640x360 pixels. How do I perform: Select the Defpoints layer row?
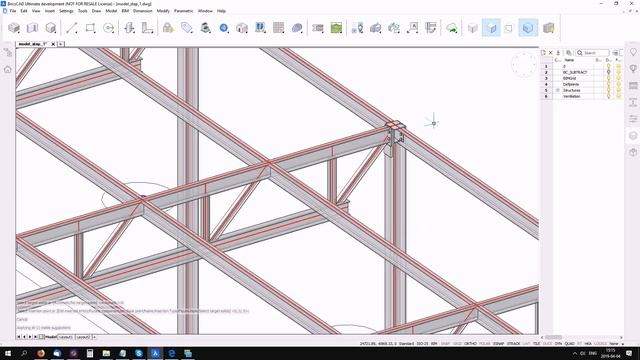coord(582,84)
